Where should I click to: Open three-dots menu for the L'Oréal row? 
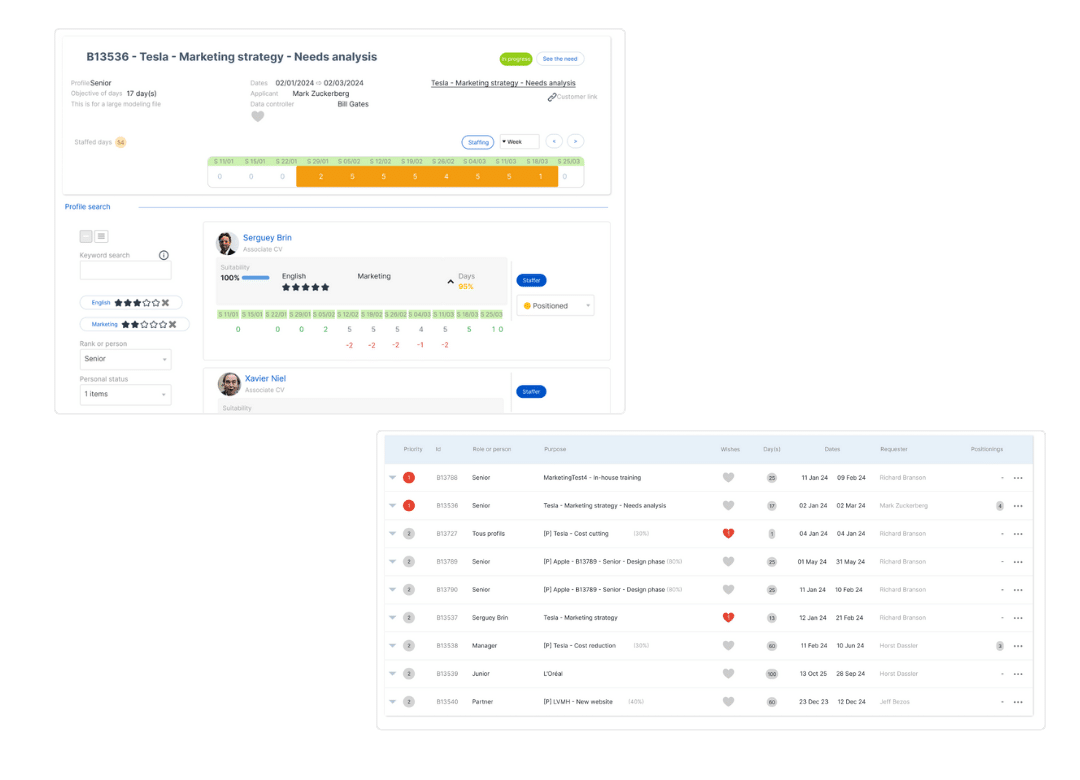click(1018, 674)
